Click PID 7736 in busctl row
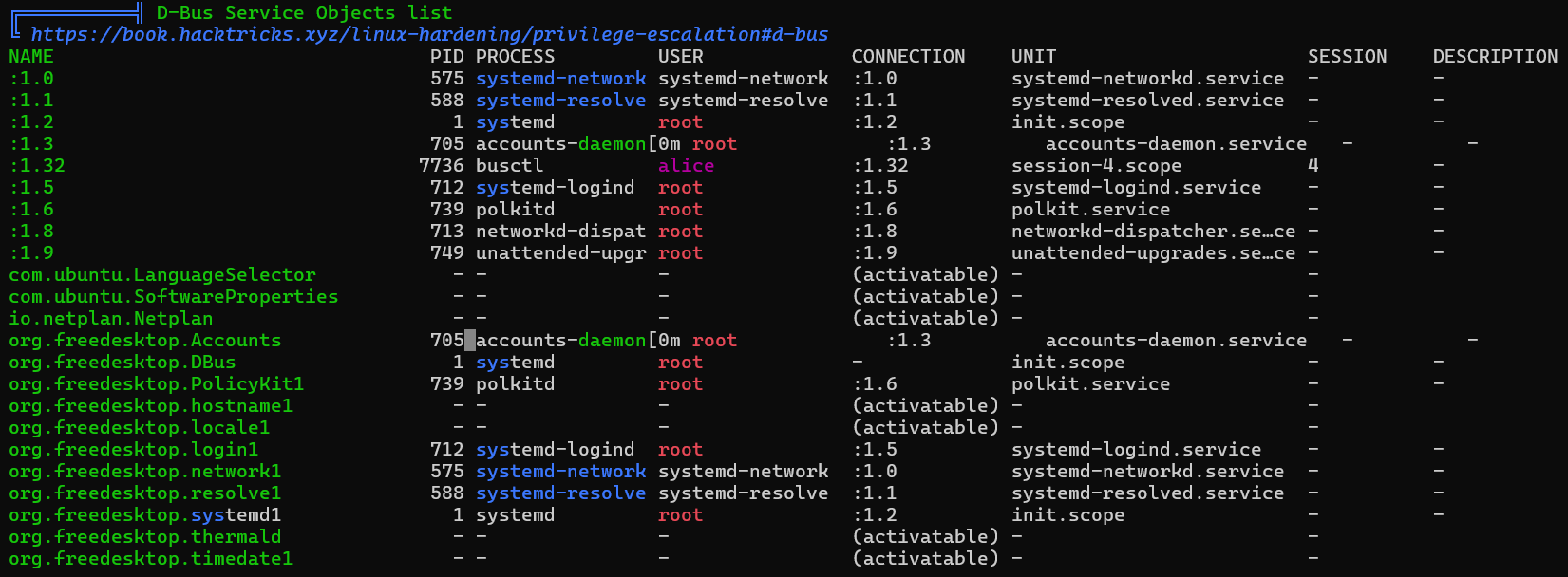 click(442, 166)
